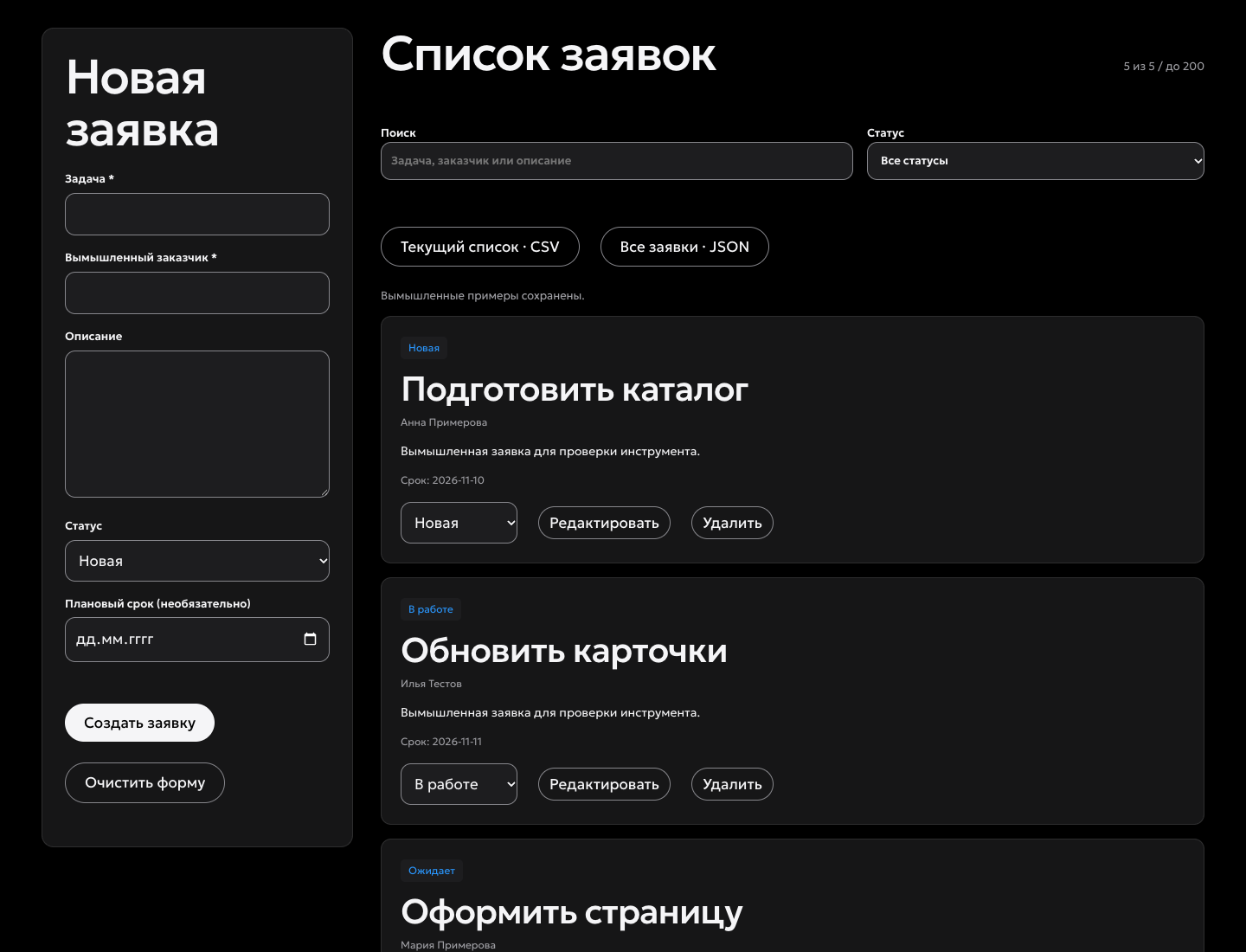Click the Задача input field
1246x952 pixels.
click(197, 214)
